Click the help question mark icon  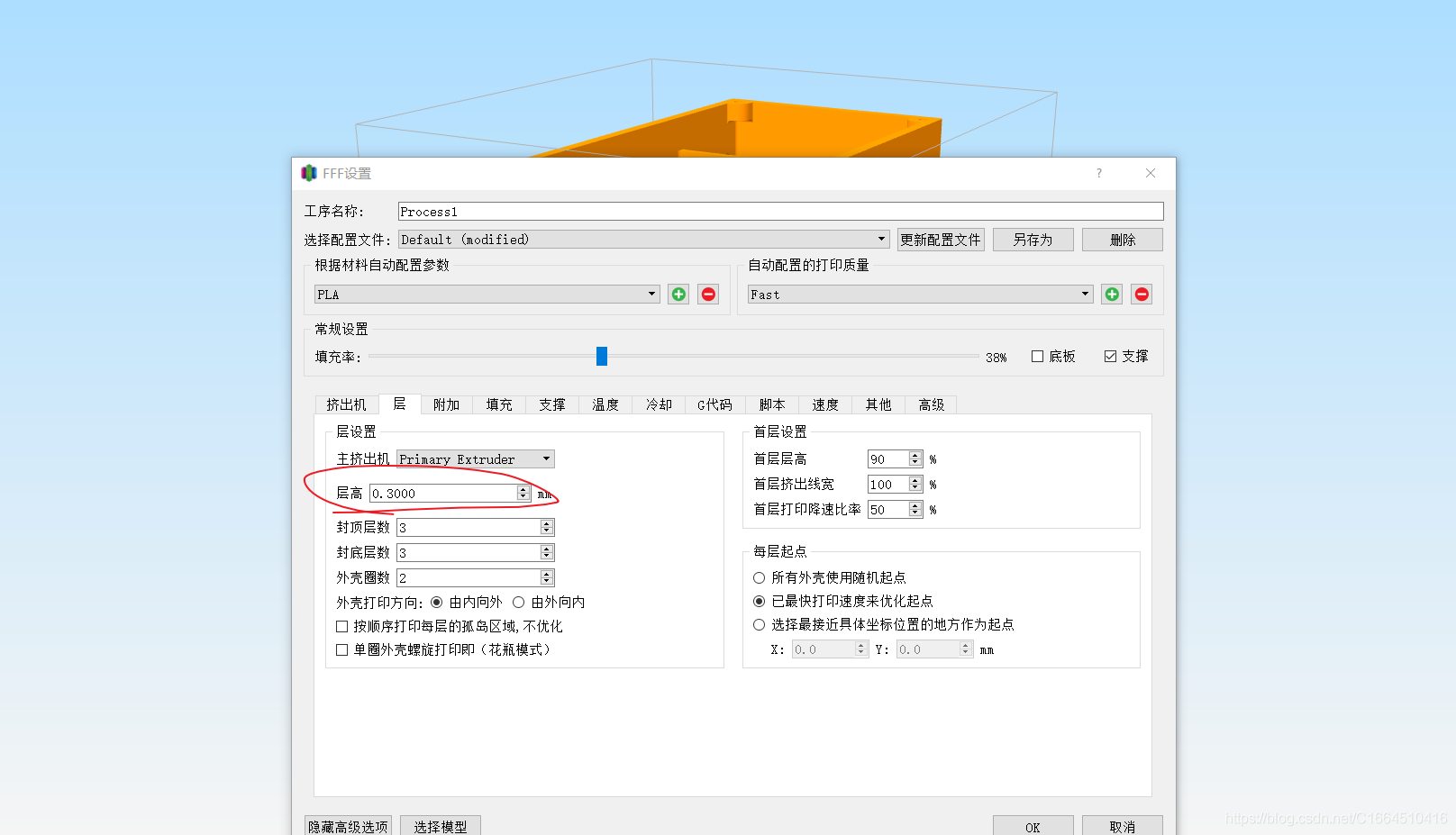coord(1098,173)
